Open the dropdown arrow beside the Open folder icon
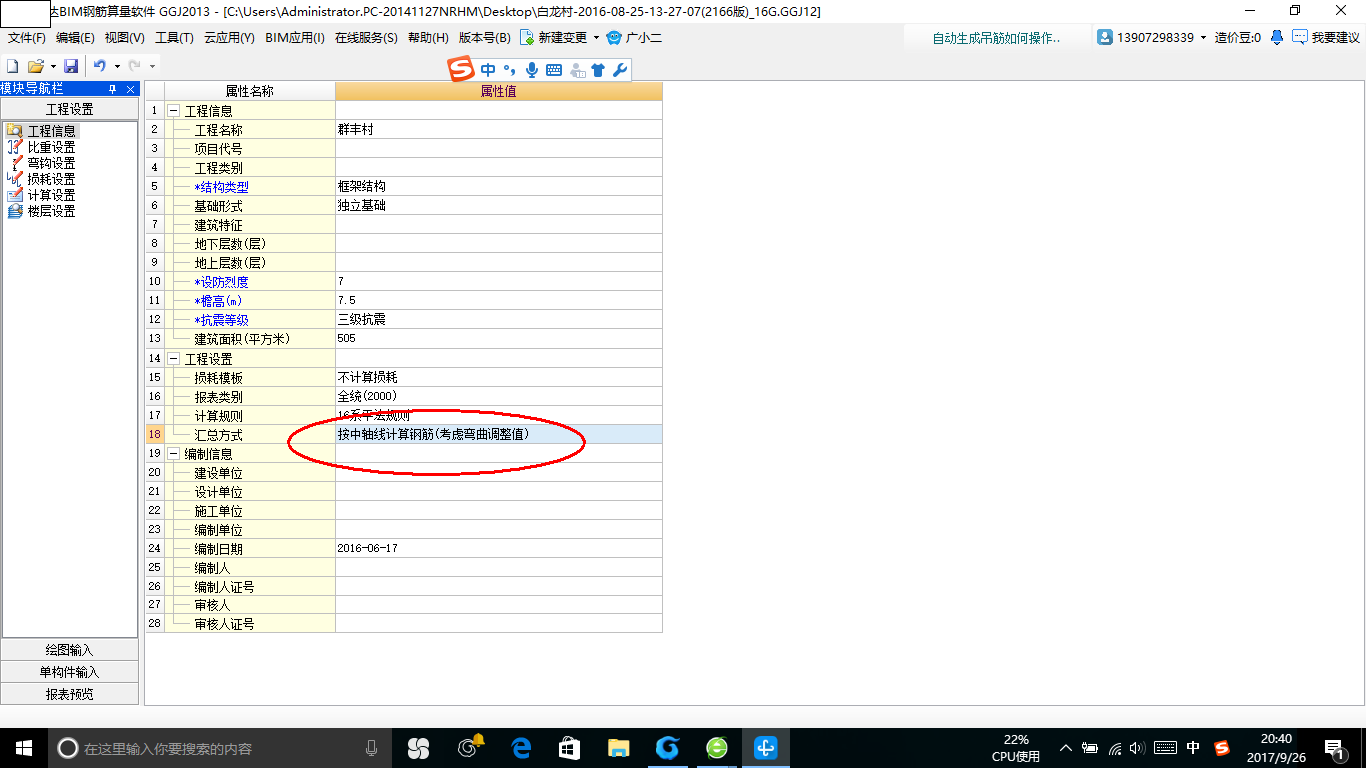 tap(52, 66)
